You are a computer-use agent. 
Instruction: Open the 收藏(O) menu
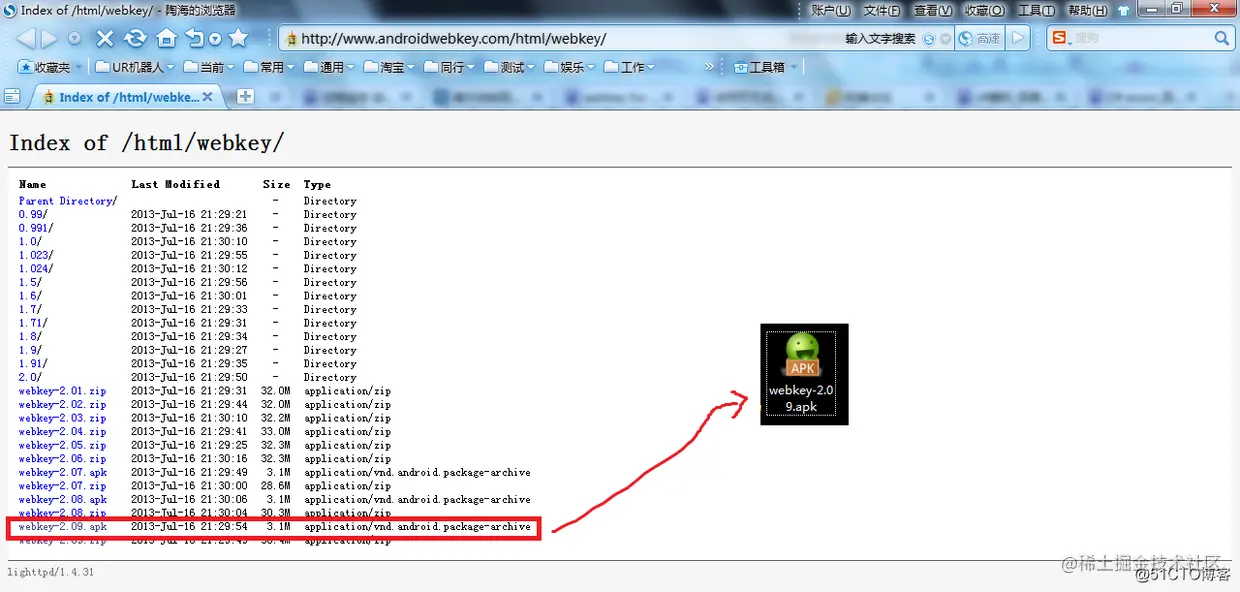coord(985,10)
